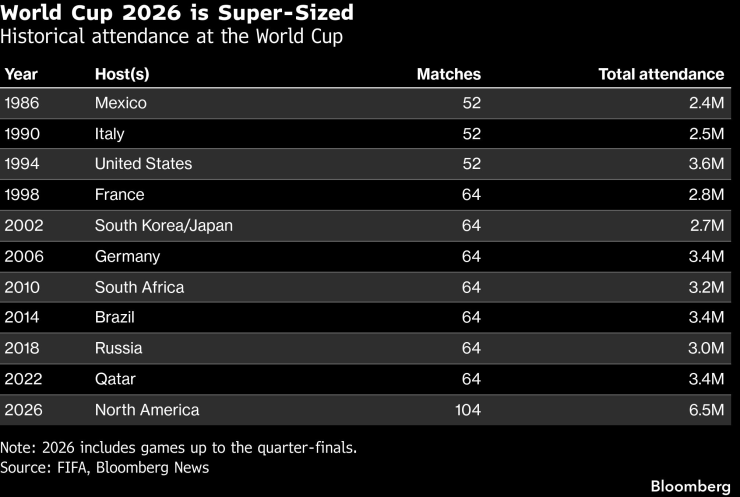Select the Italy host cell
Viewport: 740px width, 497px height.
pyautogui.click(x=109, y=134)
